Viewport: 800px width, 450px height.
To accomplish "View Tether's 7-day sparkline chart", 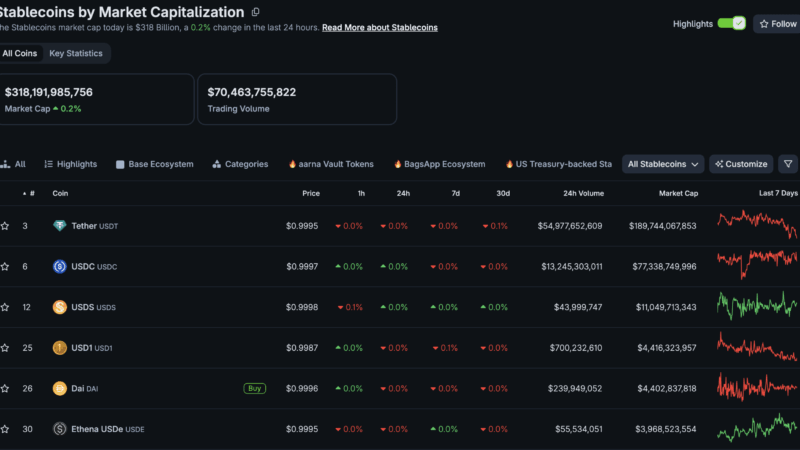I will 757,224.
